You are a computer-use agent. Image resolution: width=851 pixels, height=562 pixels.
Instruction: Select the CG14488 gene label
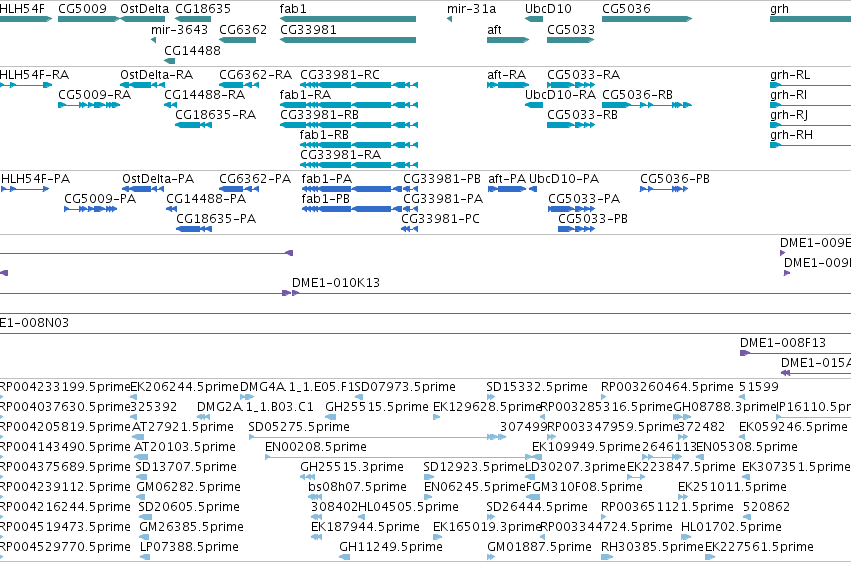tap(192, 50)
